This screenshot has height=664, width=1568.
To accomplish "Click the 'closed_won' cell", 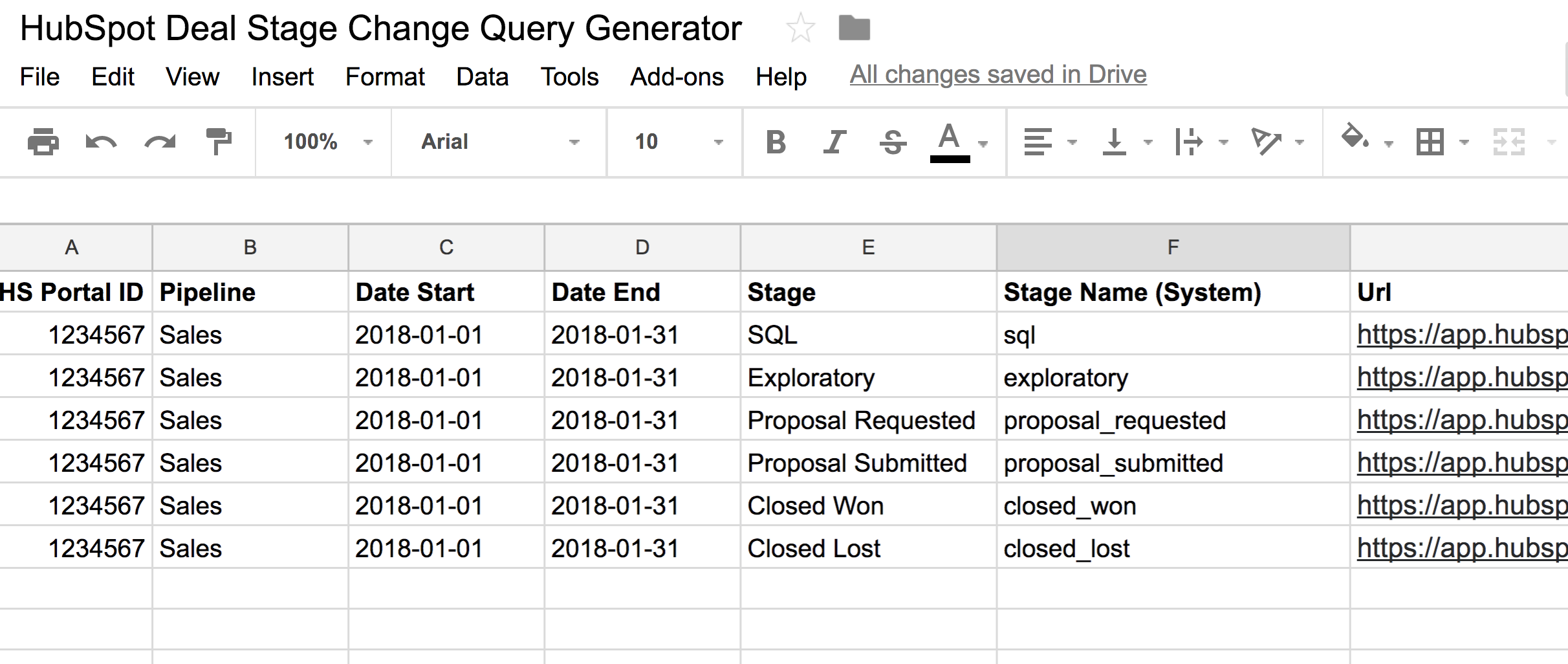I will [1173, 505].
